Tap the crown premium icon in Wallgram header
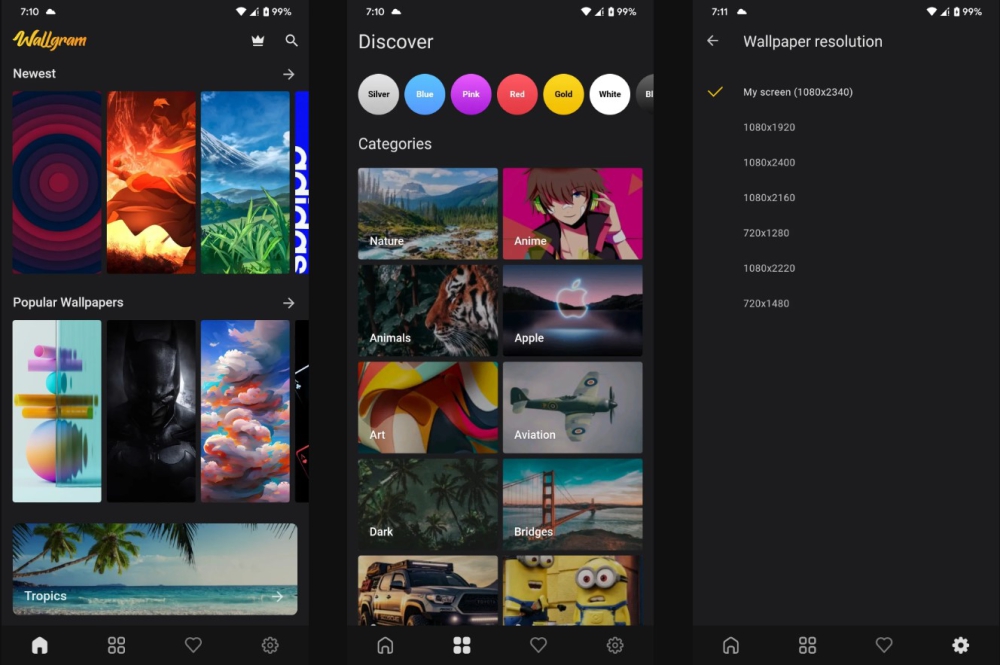Viewport: 1000px width, 665px height. pos(258,41)
